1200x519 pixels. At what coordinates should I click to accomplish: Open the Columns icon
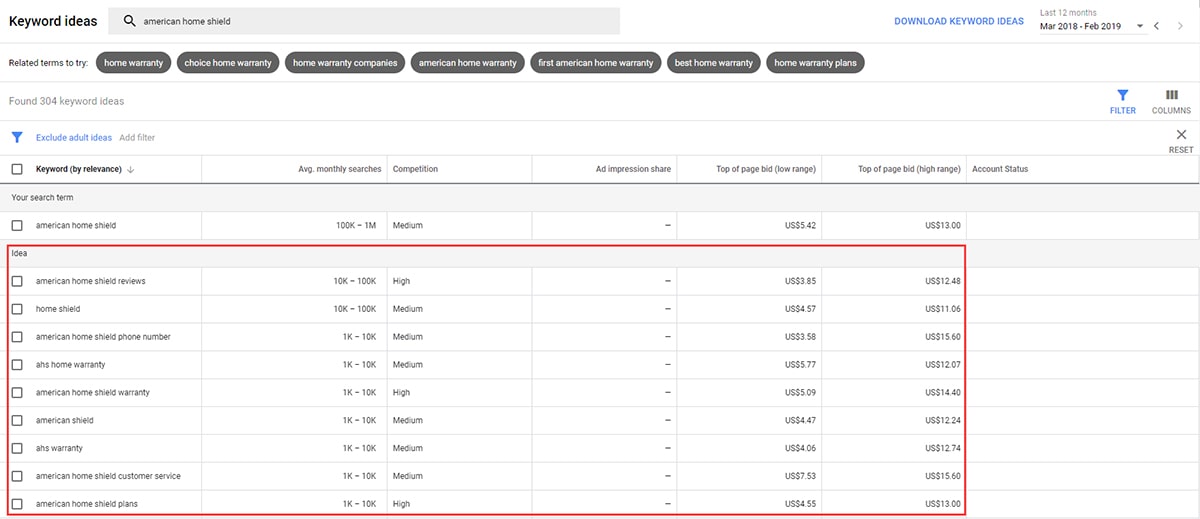1171,95
